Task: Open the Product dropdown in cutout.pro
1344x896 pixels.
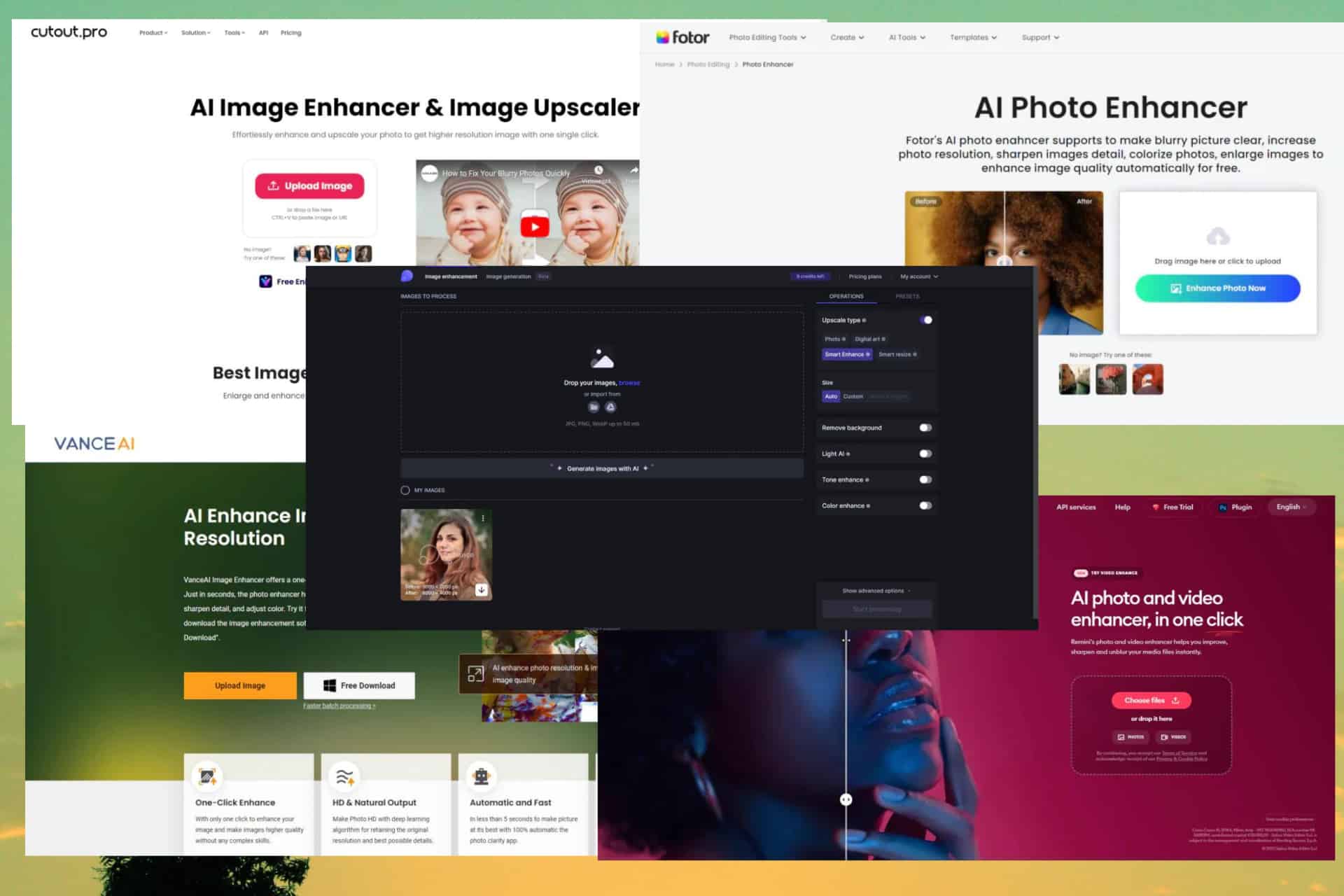Action: click(x=153, y=33)
